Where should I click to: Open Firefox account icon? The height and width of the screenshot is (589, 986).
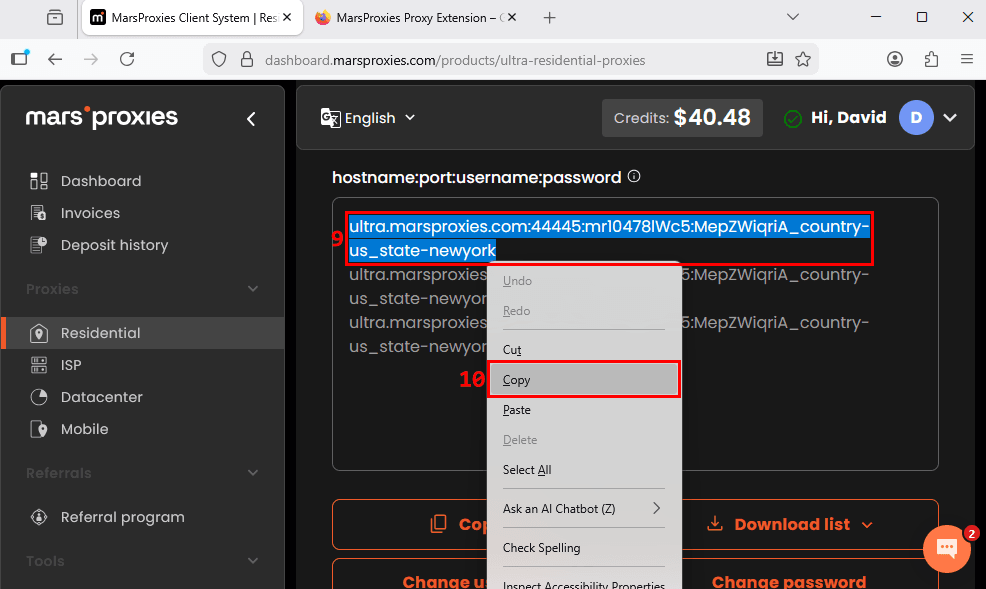[895, 59]
